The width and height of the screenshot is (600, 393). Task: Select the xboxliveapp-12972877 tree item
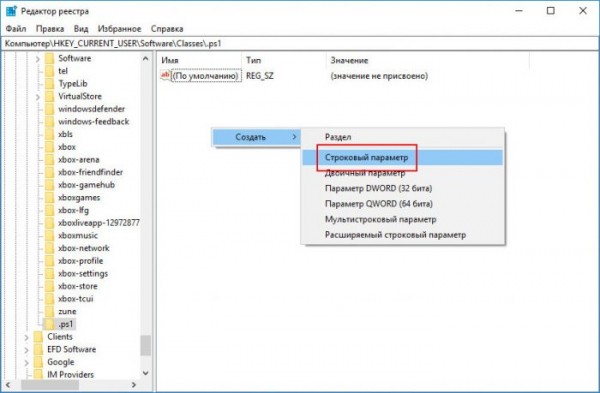tap(98, 223)
